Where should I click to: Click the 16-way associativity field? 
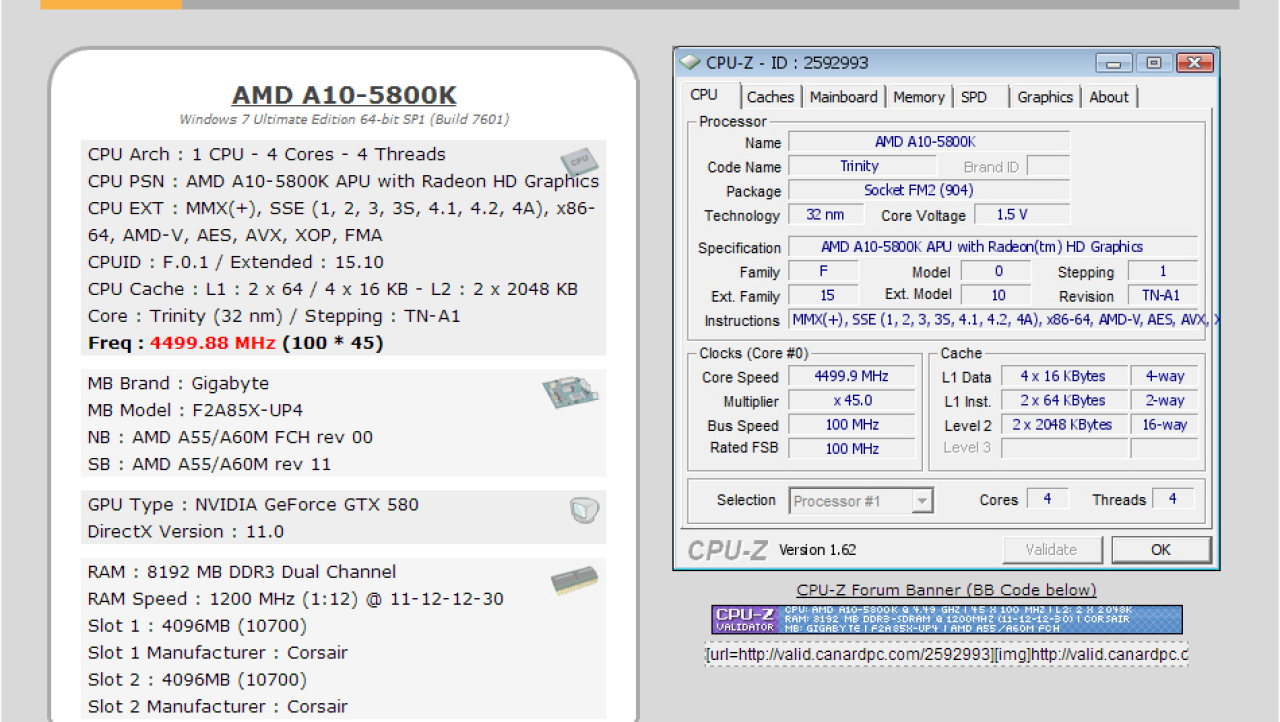[x=1164, y=425]
